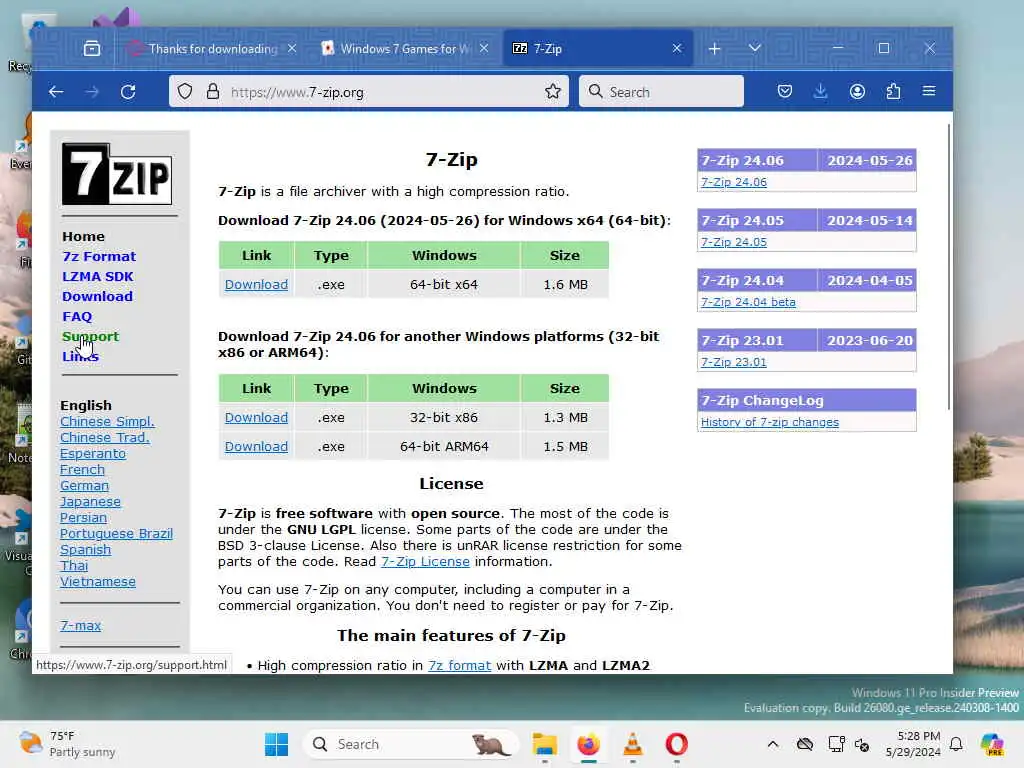This screenshot has width=1024, height=768.
Task: Switch language to Vietnamese
Action: pos(98,582)
